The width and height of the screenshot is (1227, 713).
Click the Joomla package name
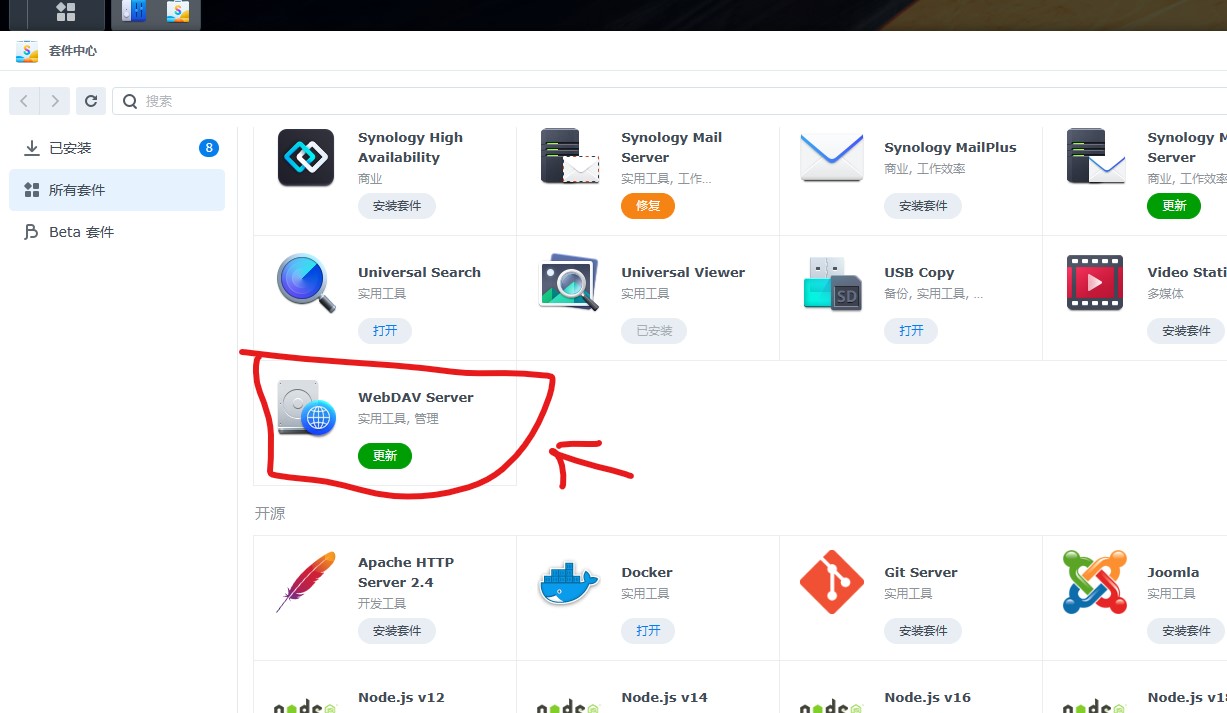point(1173,573)
